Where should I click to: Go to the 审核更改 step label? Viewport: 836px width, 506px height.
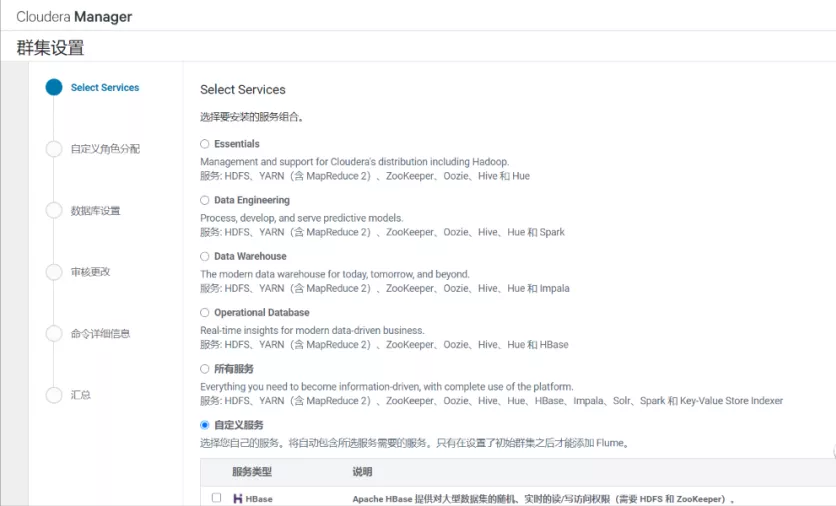click(x=91, y=272)
